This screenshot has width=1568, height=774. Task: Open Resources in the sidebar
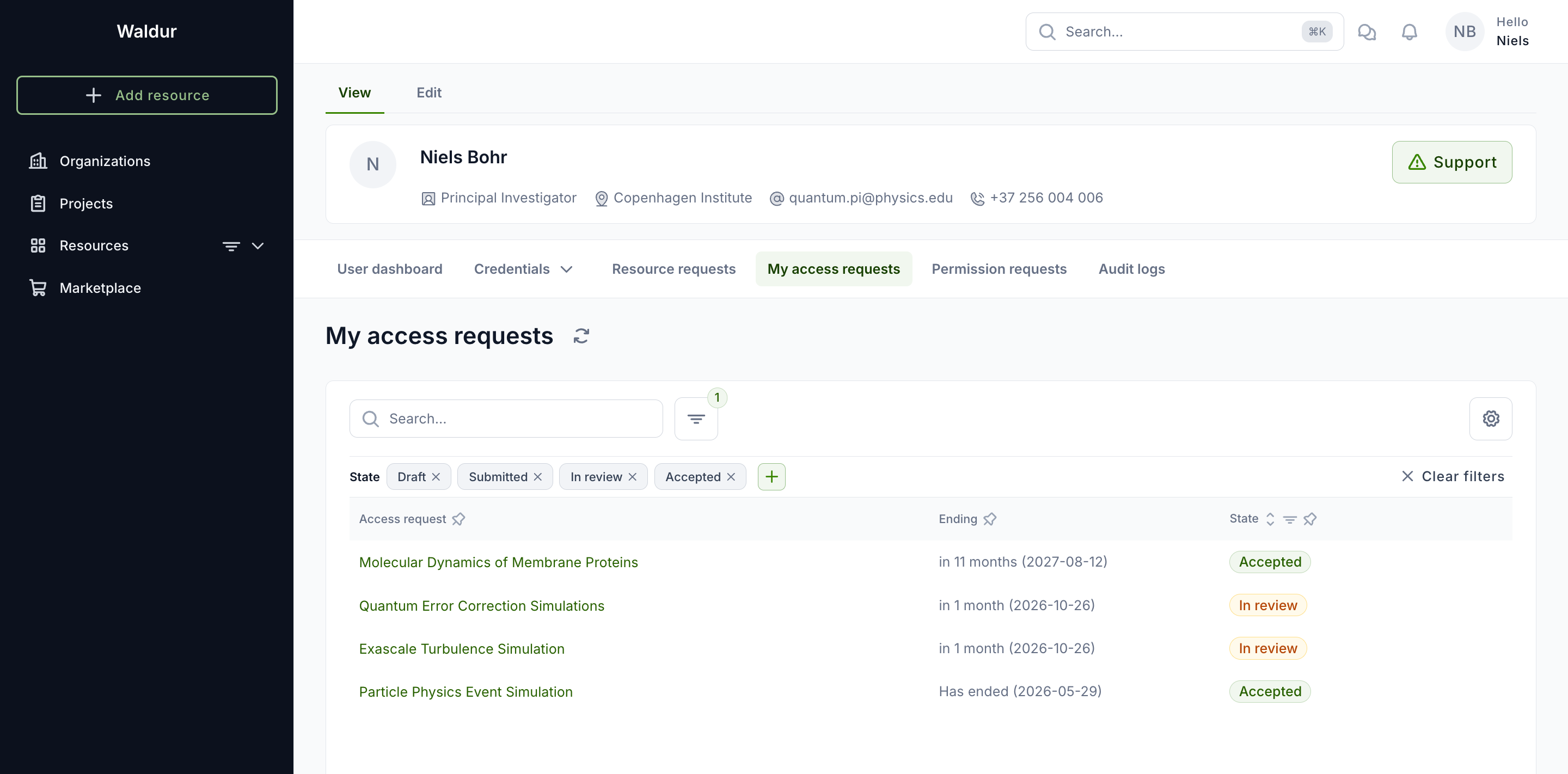click(x=94, y=246)
